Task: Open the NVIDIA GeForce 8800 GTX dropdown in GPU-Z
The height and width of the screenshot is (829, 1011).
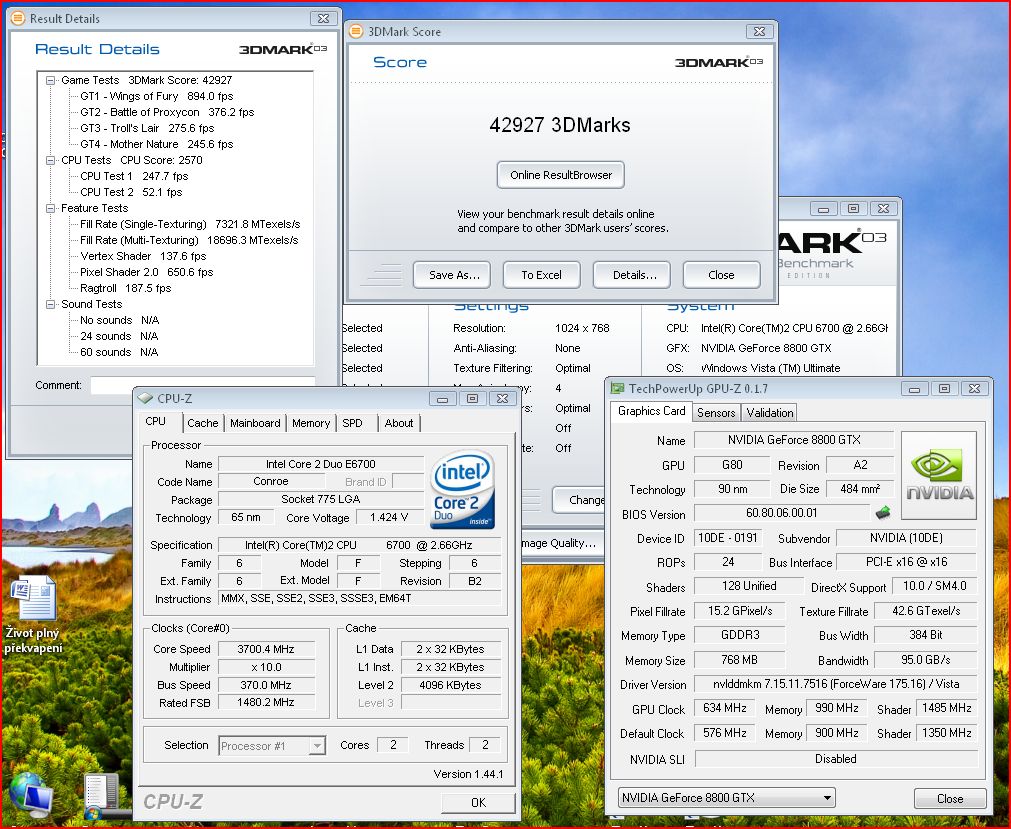Action: click(x=727, y=798)
